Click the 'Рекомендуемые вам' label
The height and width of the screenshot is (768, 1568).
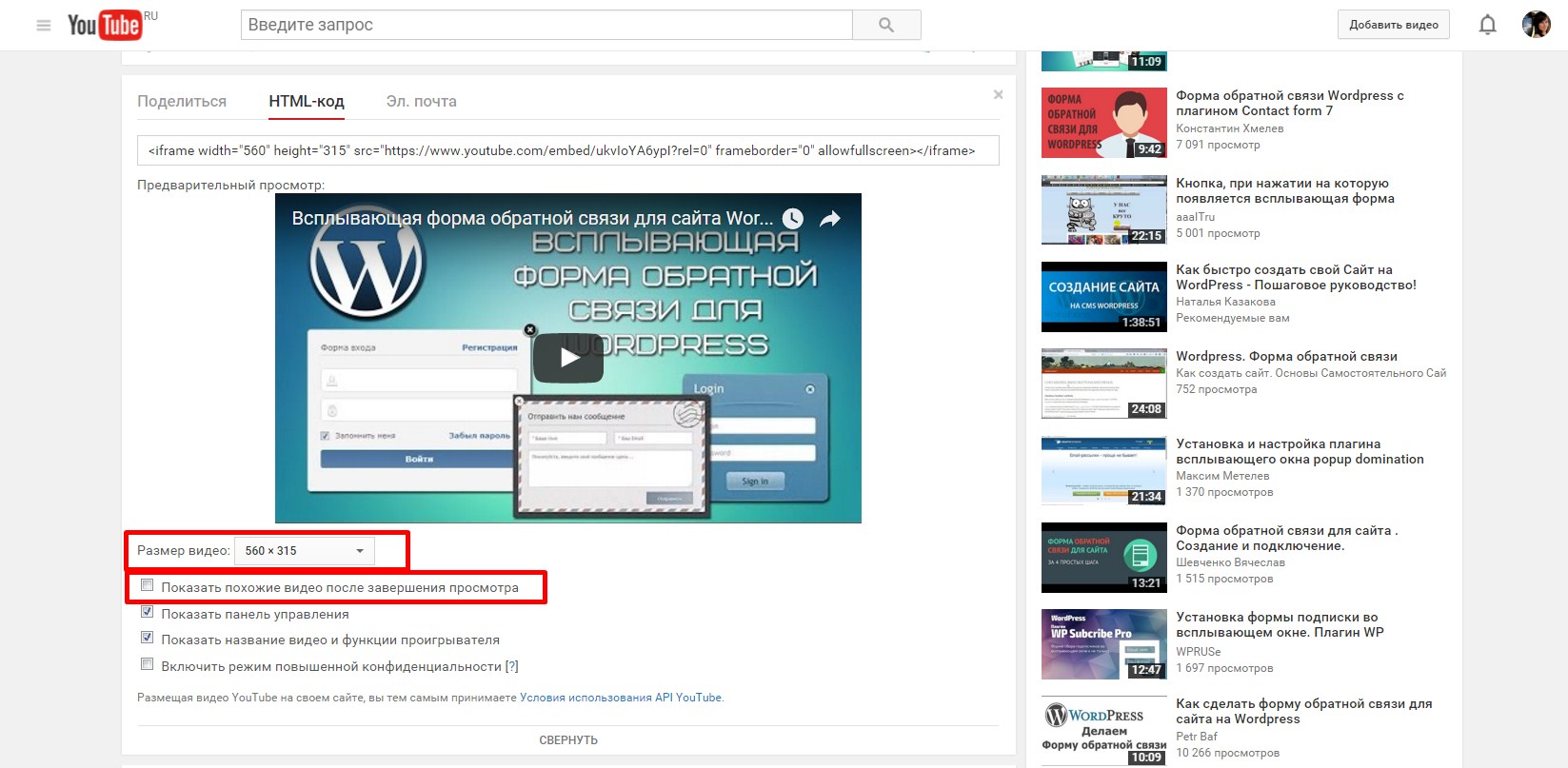1233,318
